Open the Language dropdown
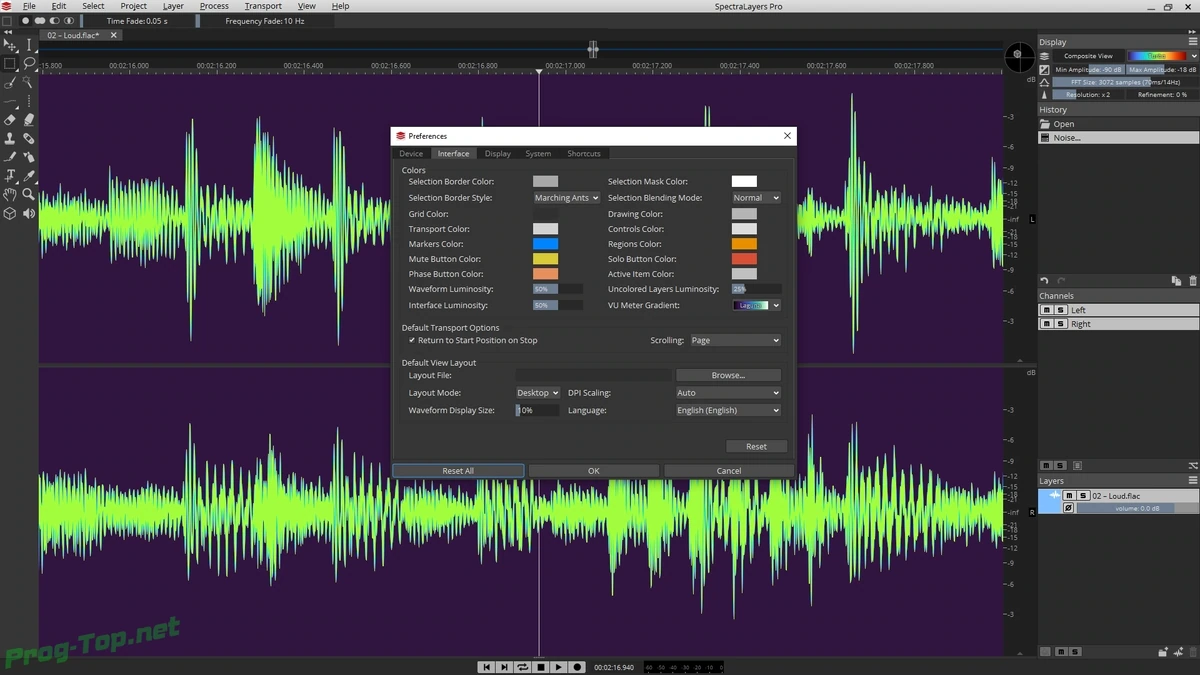 click(728, 410)
